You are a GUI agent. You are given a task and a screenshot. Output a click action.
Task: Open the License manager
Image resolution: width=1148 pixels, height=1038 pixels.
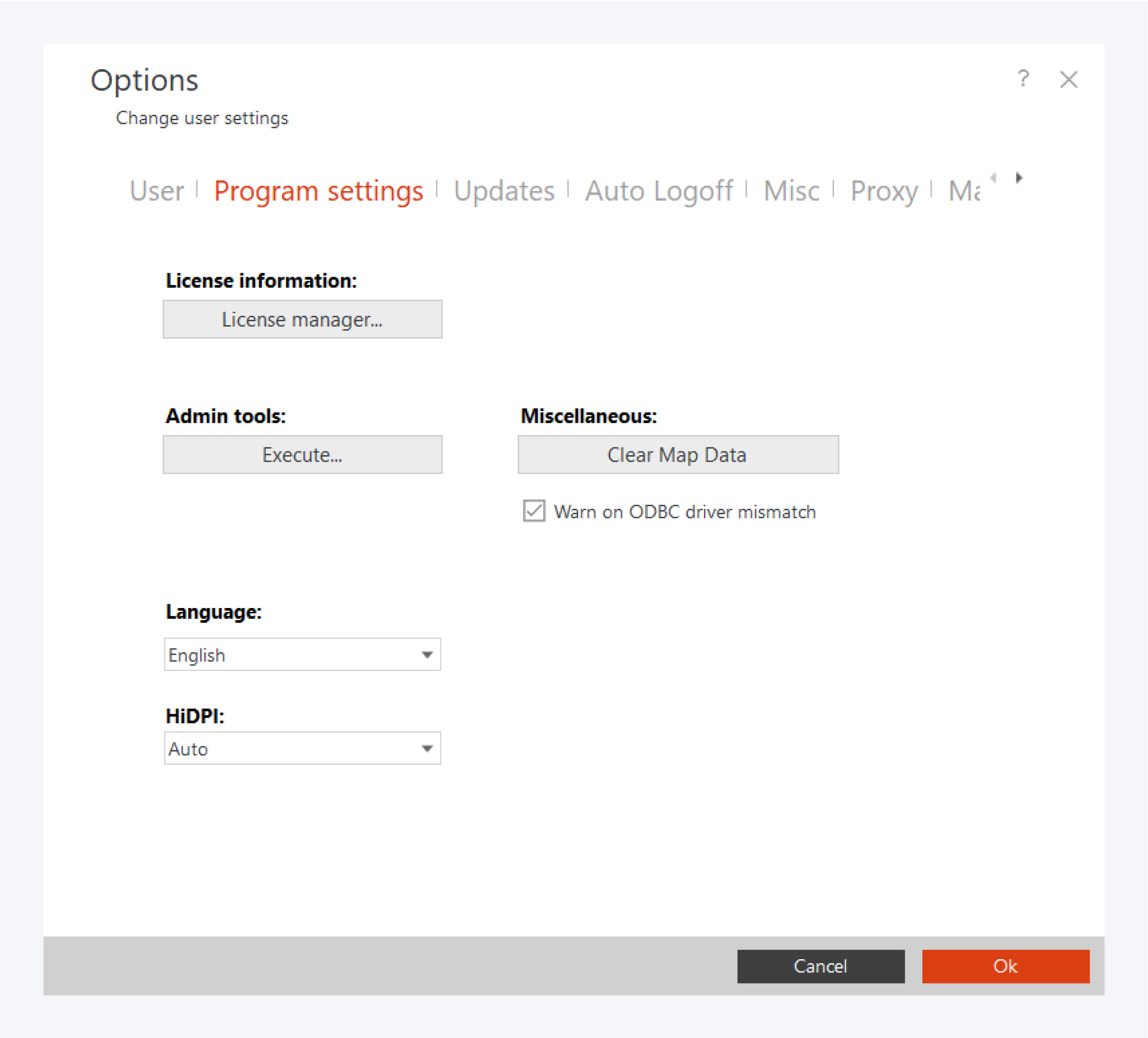point(302,320)
